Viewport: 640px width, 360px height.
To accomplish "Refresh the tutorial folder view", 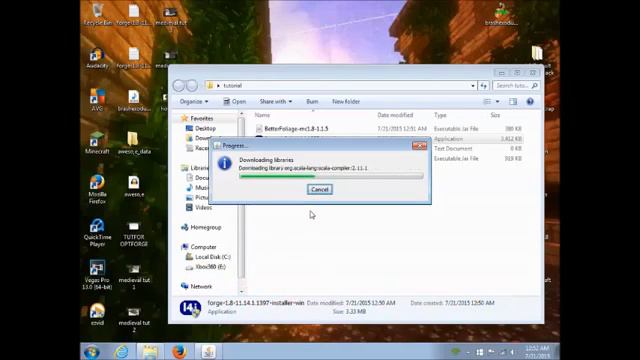I will click(x=484, y=85).
